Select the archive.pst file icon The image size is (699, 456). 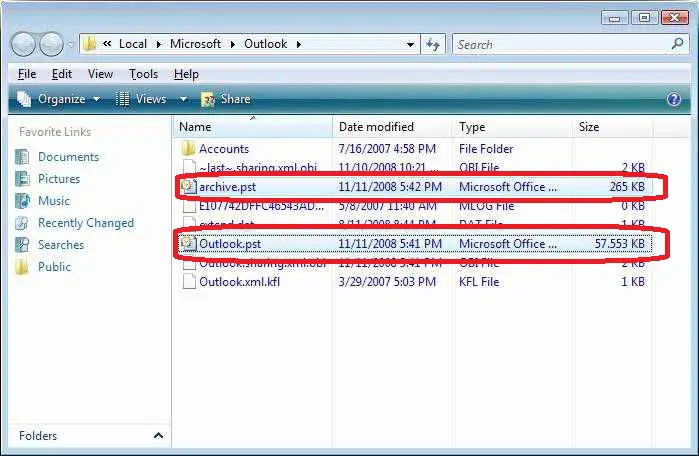point(189,186)
